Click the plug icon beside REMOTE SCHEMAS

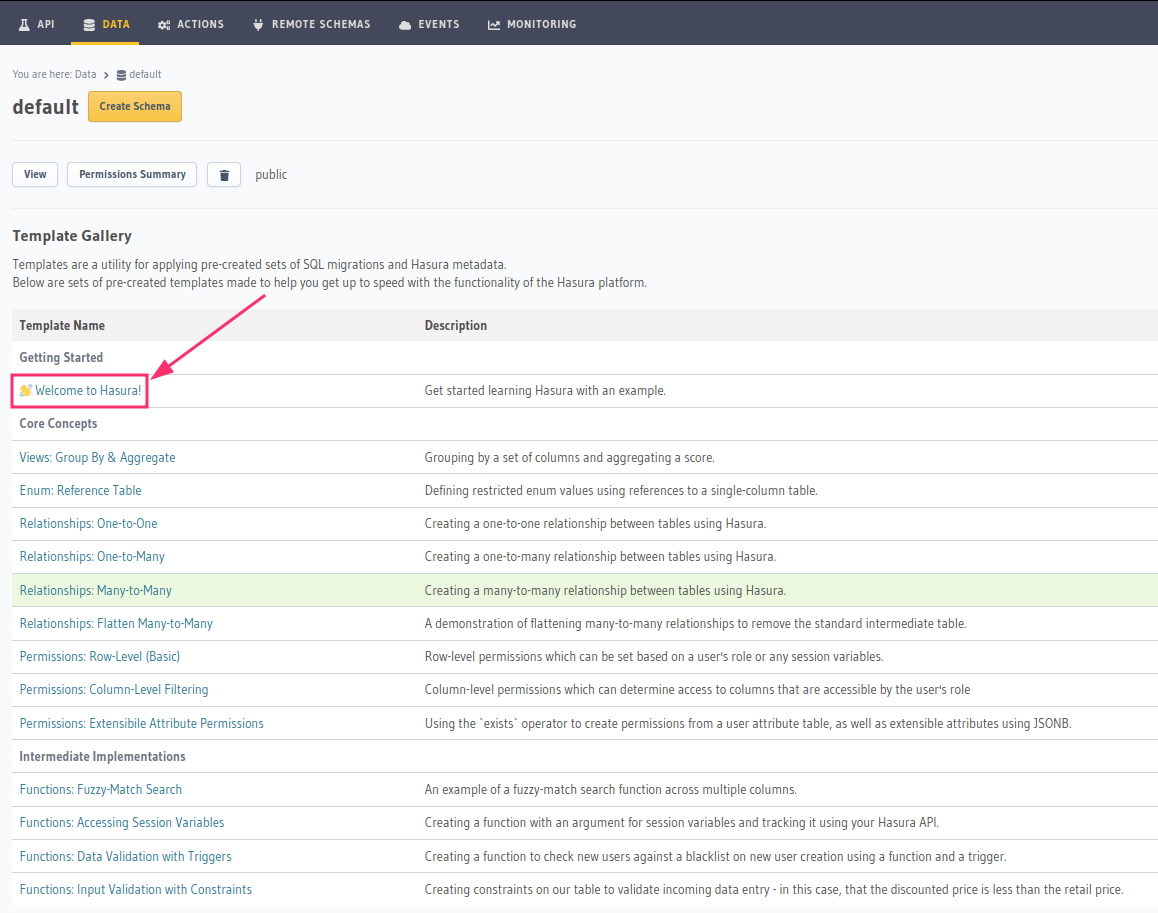coord(258,24)
